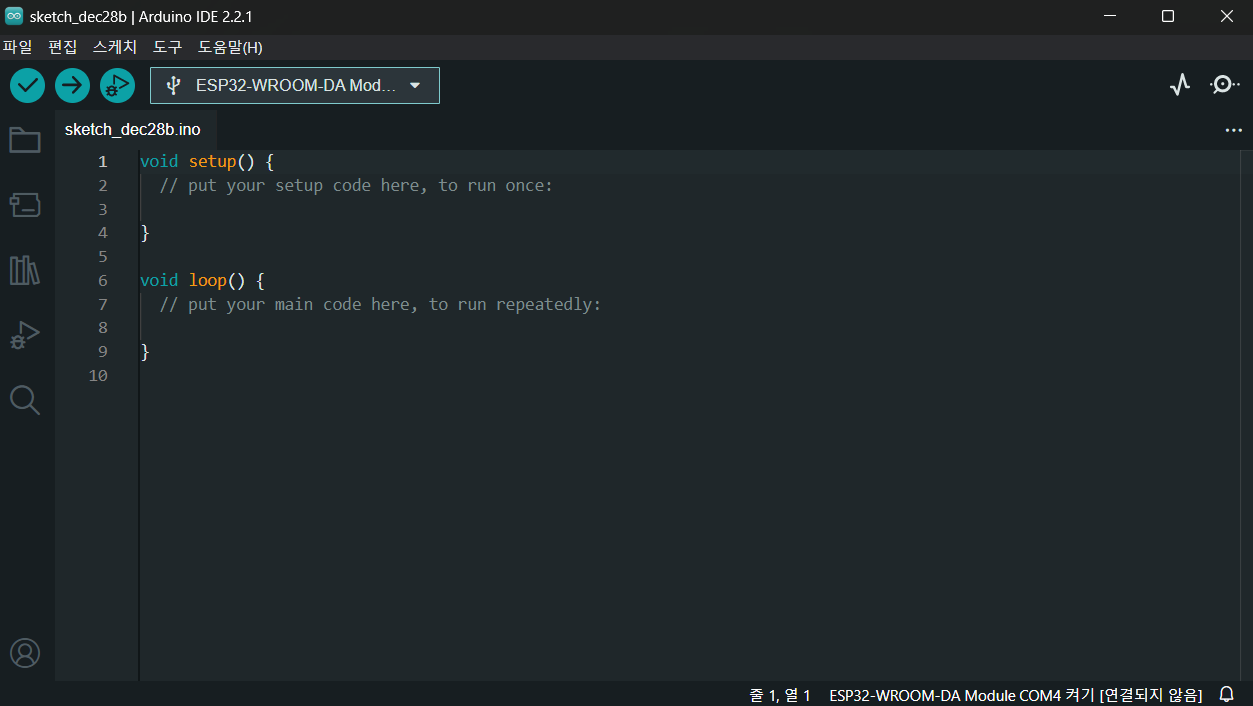1253x706 pixels.
Task: Click the Arduino app logo in title bar
Action: point(14,16)
